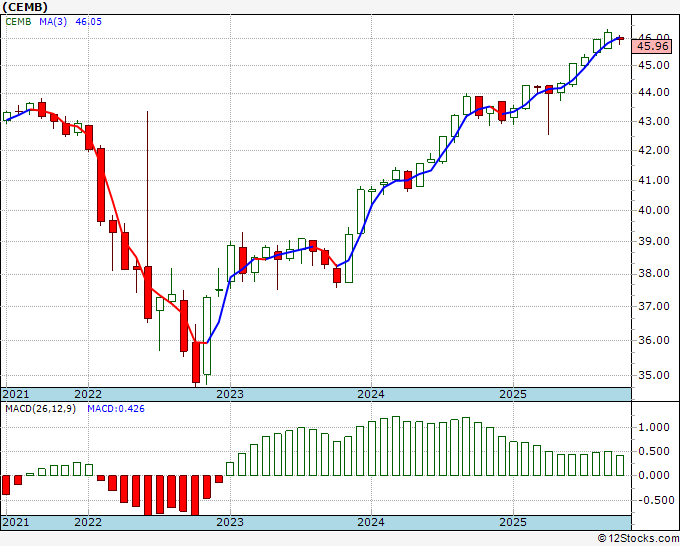
Task: Click the 37.00 price axis label
Action: point(654,307)
